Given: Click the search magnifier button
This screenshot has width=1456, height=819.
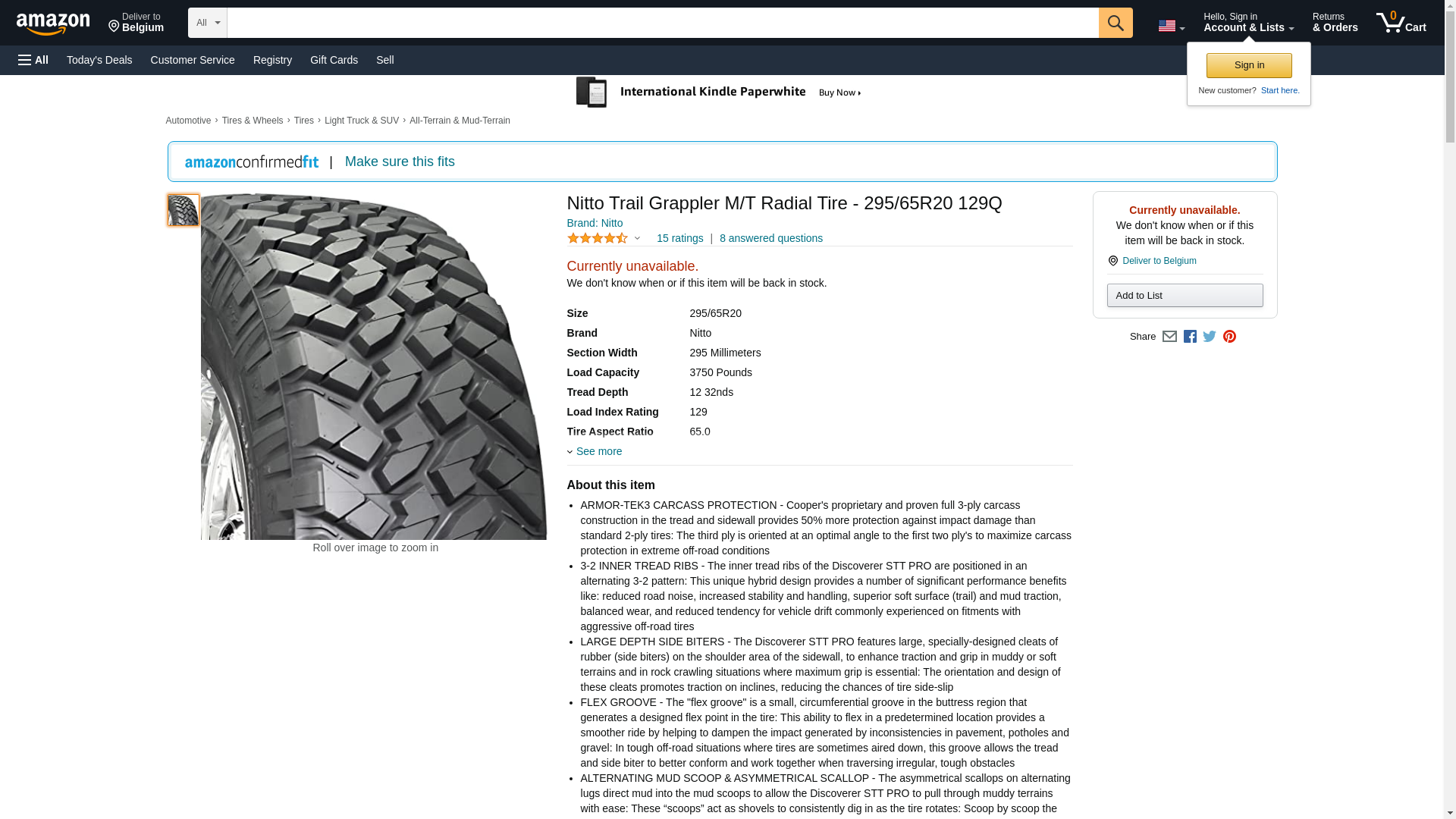Looking at the screenshot, I should 1115,23.
